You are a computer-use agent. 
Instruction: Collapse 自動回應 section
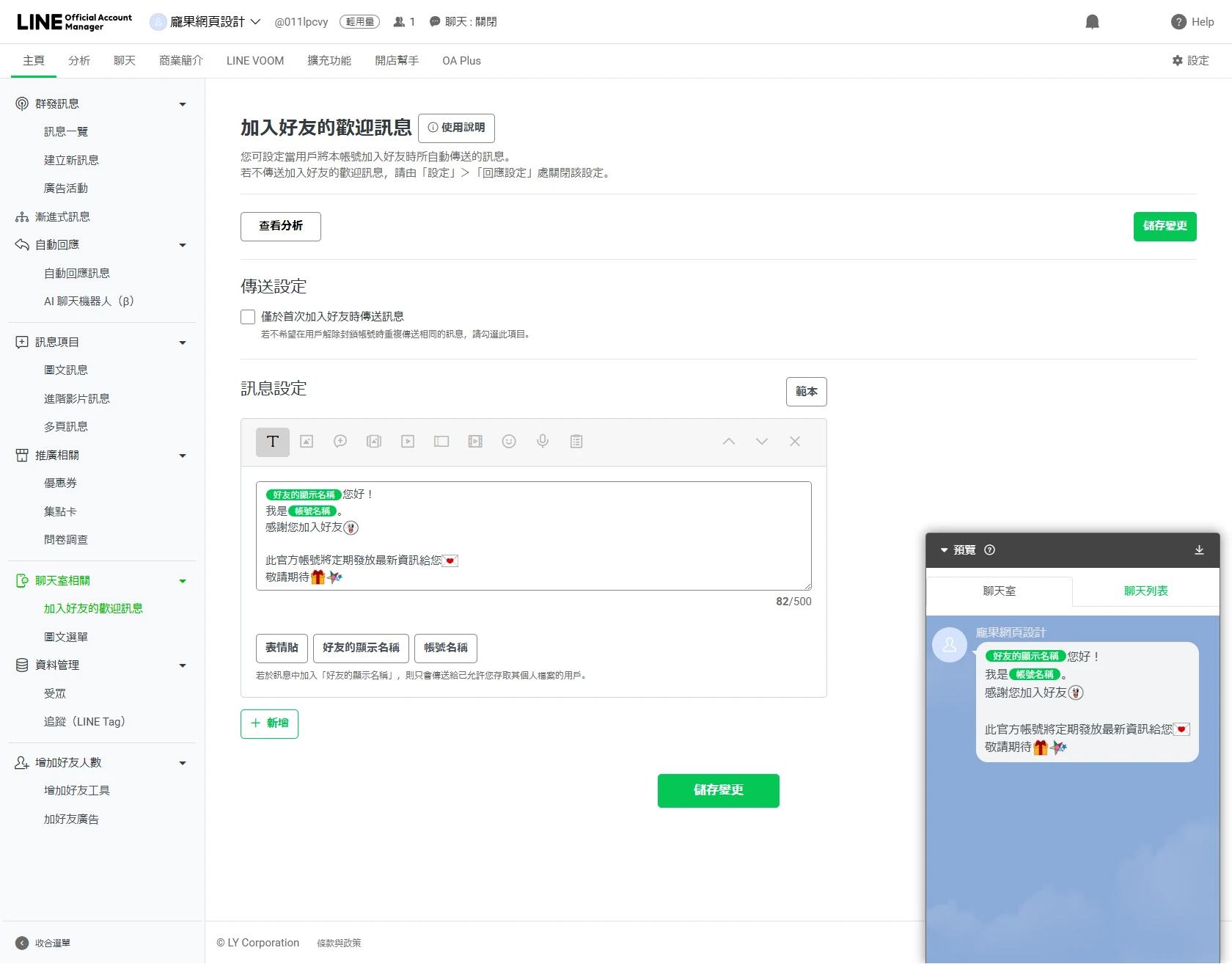(183, 245)
